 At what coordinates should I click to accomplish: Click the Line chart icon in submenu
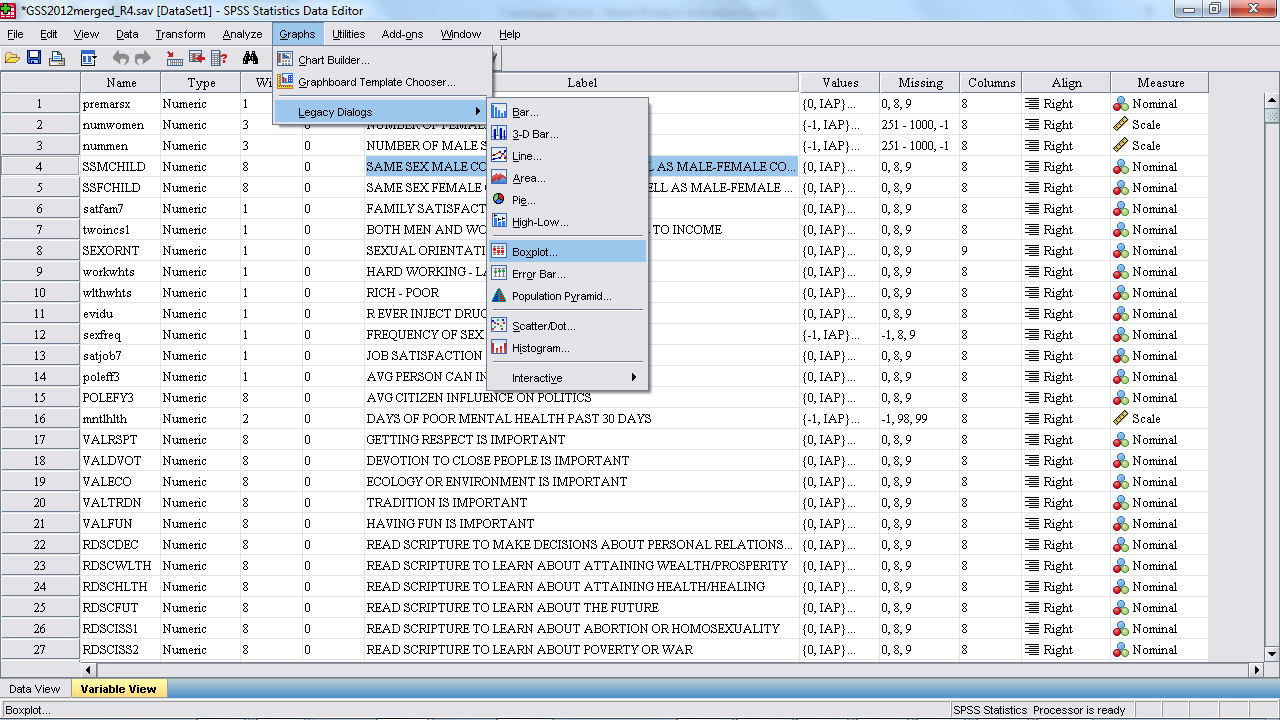pyautogui.click(x=499, y=156)
